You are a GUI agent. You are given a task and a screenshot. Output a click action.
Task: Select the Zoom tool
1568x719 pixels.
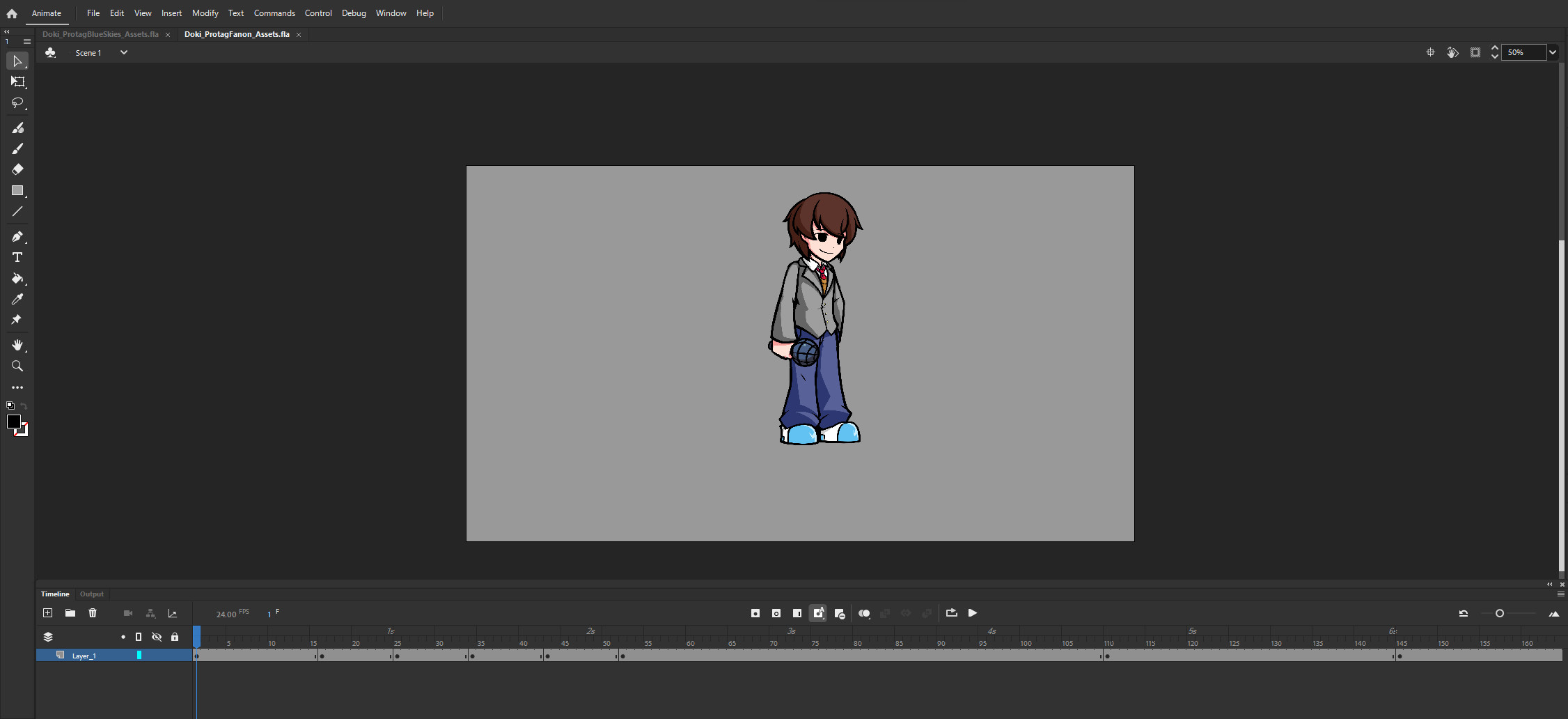point(17,366)
